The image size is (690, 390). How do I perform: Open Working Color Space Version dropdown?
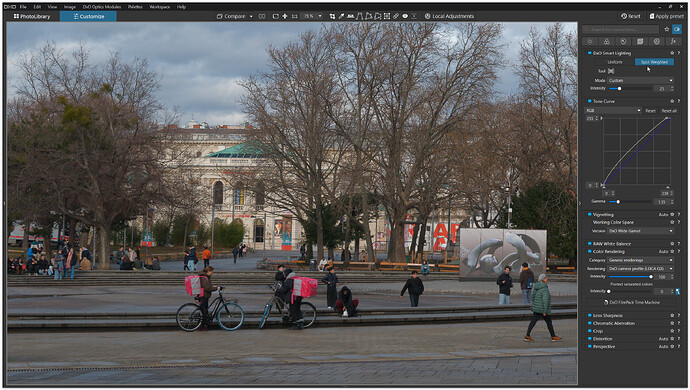pyautogui.click(x=640, y=231)
